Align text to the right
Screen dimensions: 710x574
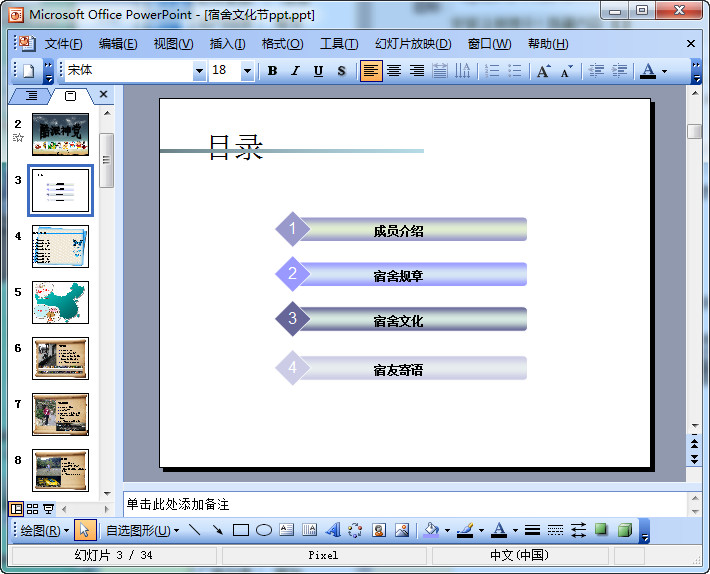417,71
